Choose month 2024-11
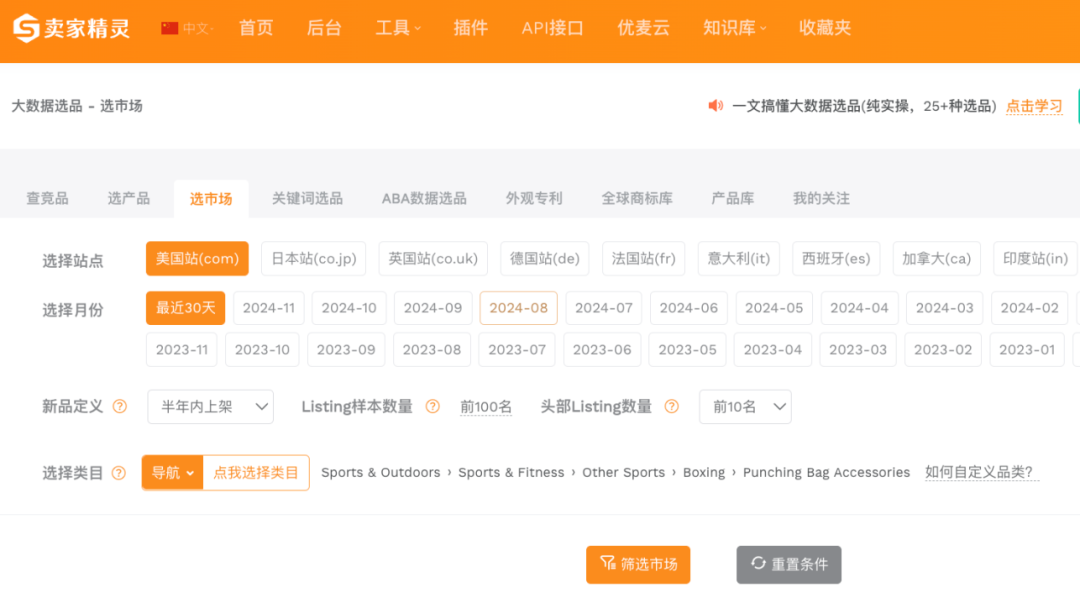The width and height of the screenshot is (1080, 603). pos(269,308)
